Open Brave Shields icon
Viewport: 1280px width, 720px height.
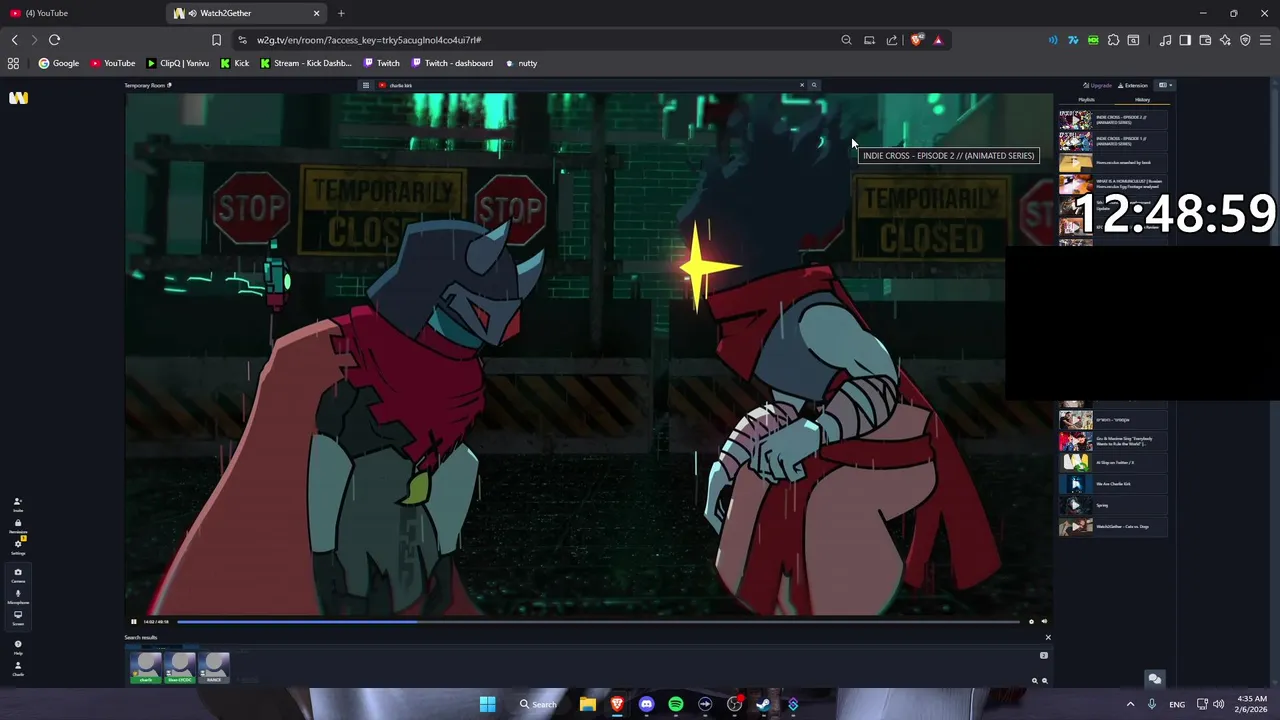pos(916,40)
